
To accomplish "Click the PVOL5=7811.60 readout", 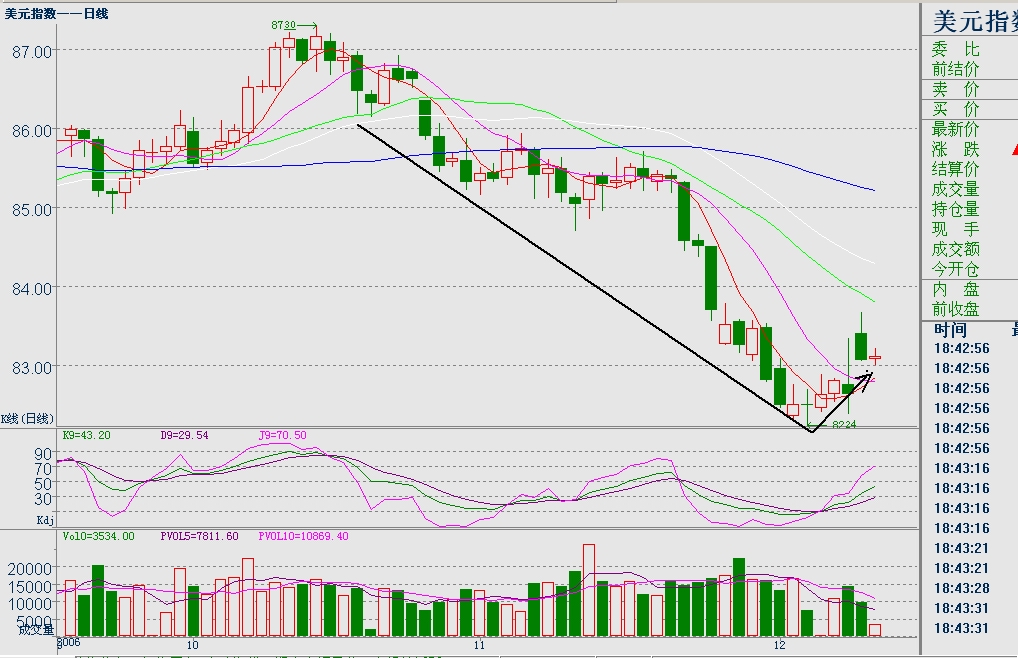I will click(x=199, y=537).
